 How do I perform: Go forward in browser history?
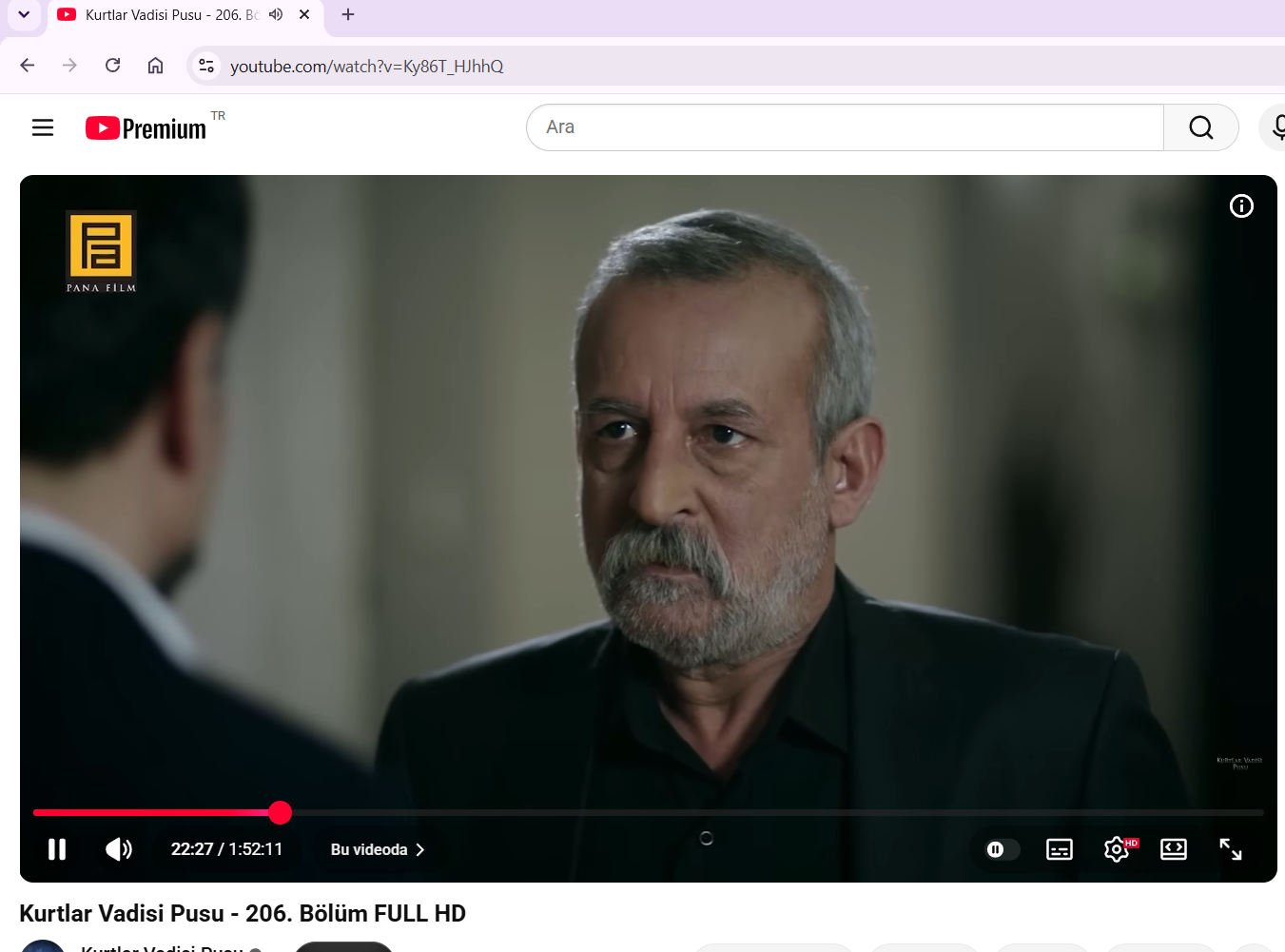(69, 66)
